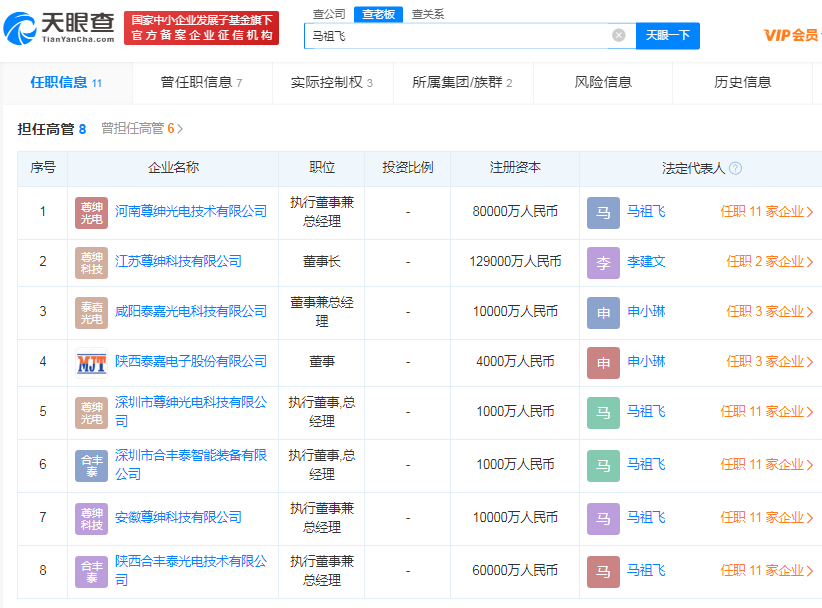Open the 风险信息 tab
Image resolution: width=822 pixels, height=608 pixels.
coord(603,83)
